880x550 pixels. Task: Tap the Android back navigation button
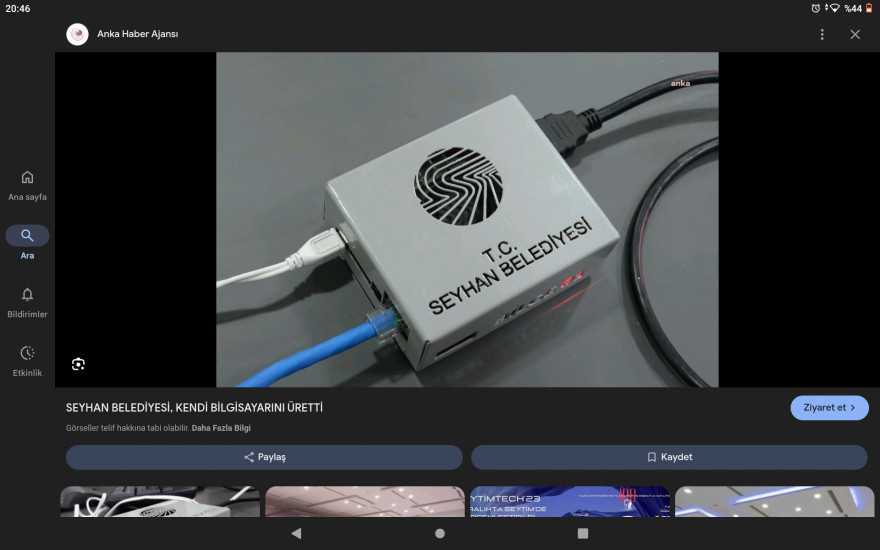click(x=296, y=533)
